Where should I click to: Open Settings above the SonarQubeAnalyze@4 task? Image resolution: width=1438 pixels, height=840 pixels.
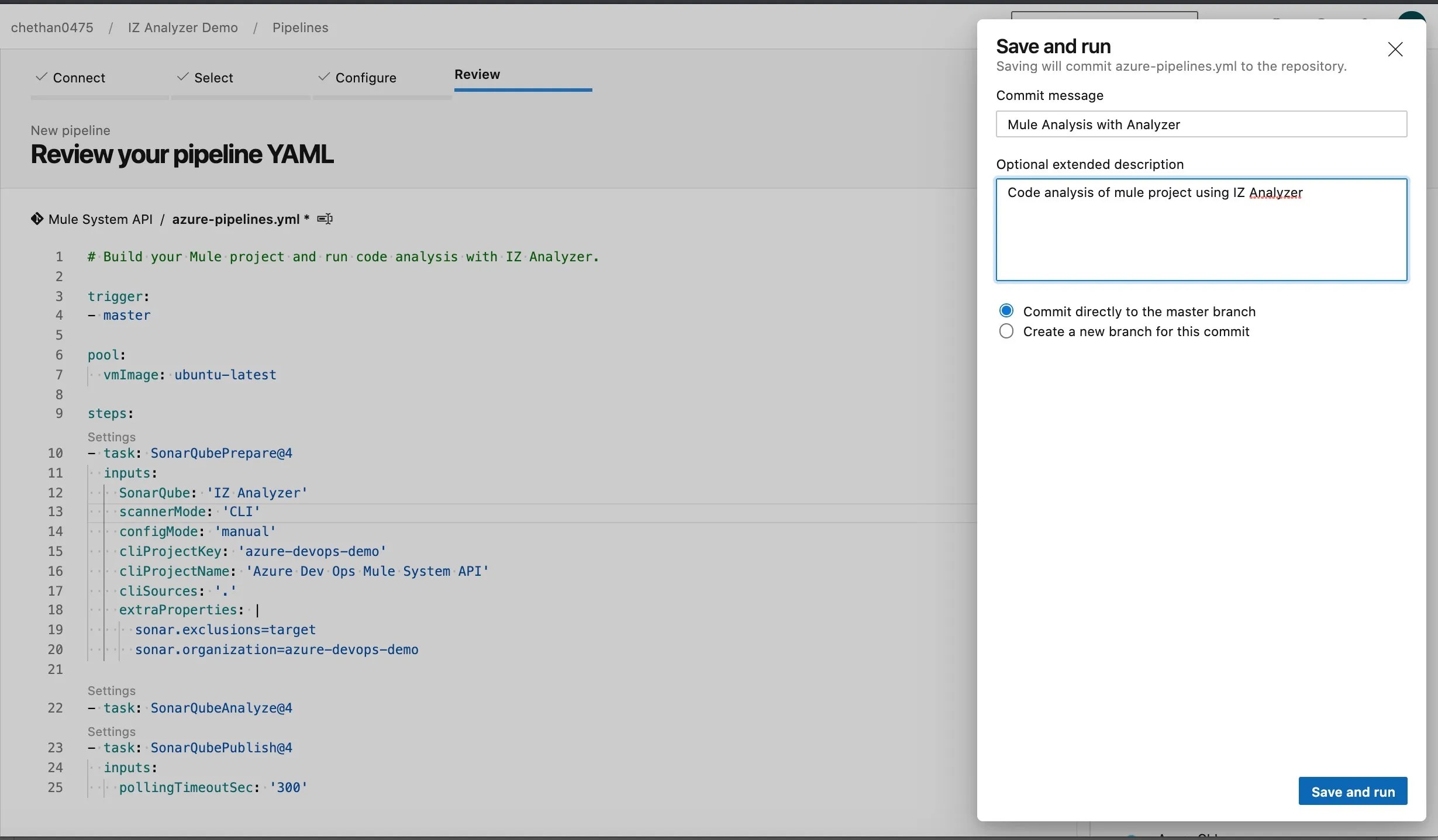tap(111, 691)
